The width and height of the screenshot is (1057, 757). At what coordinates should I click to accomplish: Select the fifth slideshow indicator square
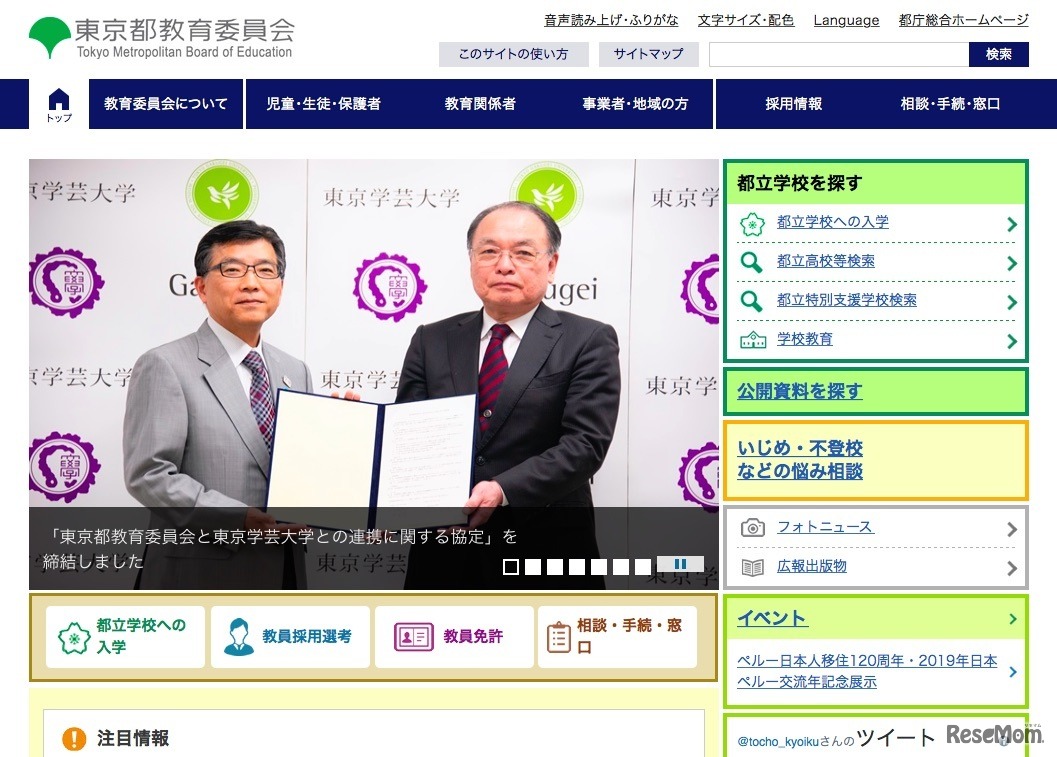click(x=599, y=567)
